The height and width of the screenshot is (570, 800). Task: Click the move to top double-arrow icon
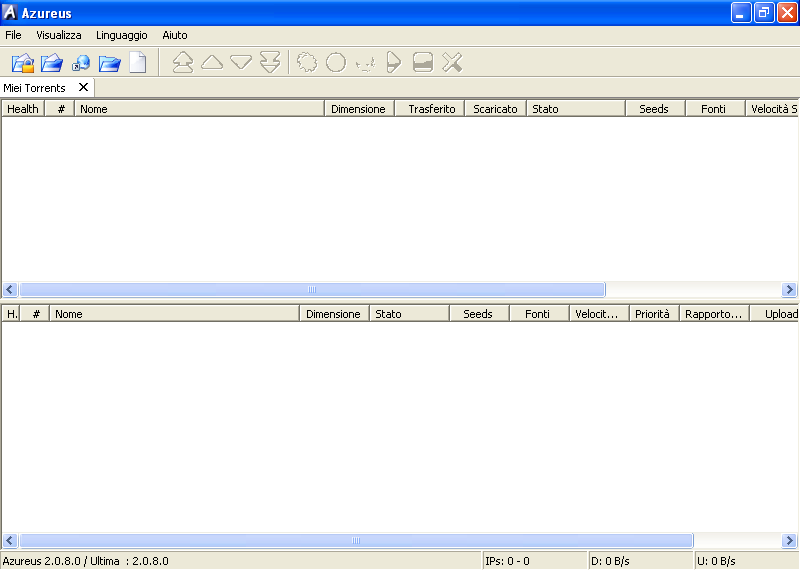coord(183,62)
